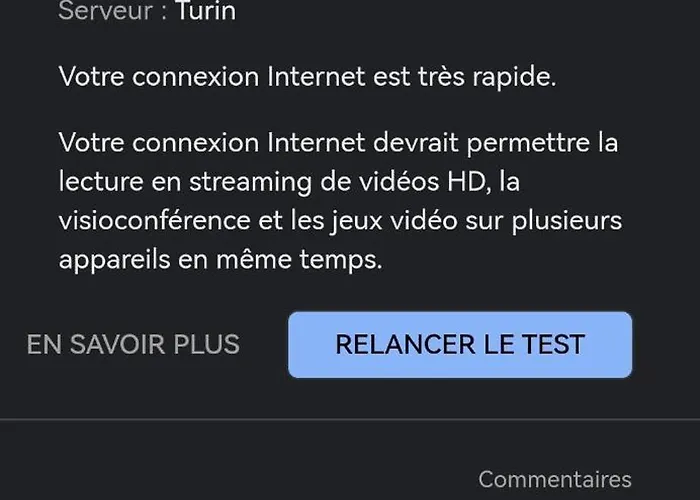
Task: Select the Turin server name
Action: [x=206, y=11]
